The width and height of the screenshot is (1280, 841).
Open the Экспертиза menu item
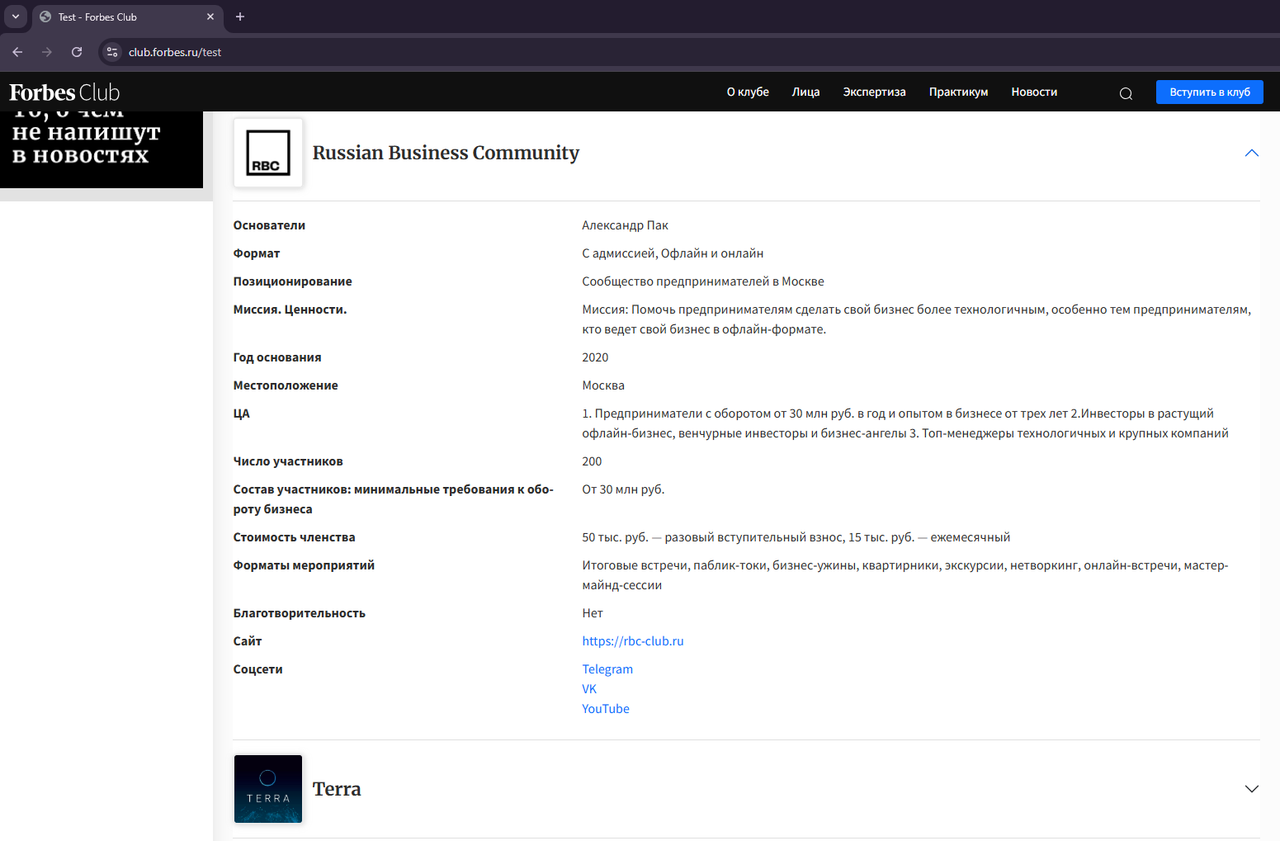(x=874, y=92)
